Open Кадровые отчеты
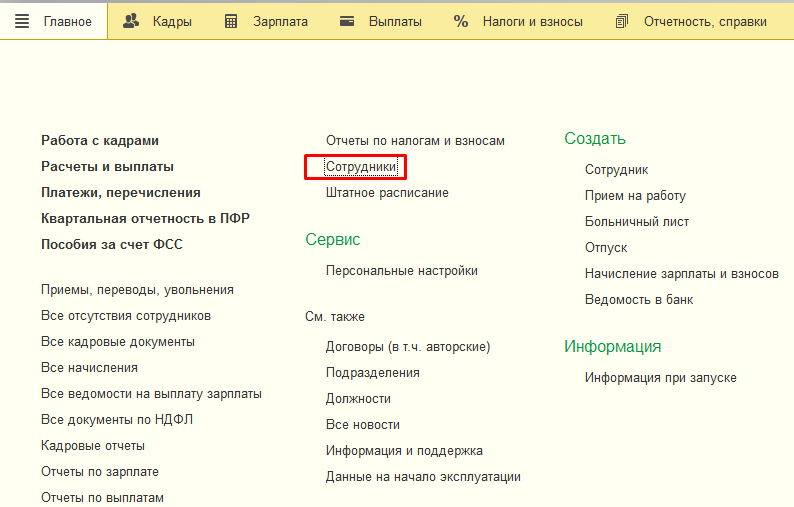This screenshot has height=507, width=794. click(93, 446)
